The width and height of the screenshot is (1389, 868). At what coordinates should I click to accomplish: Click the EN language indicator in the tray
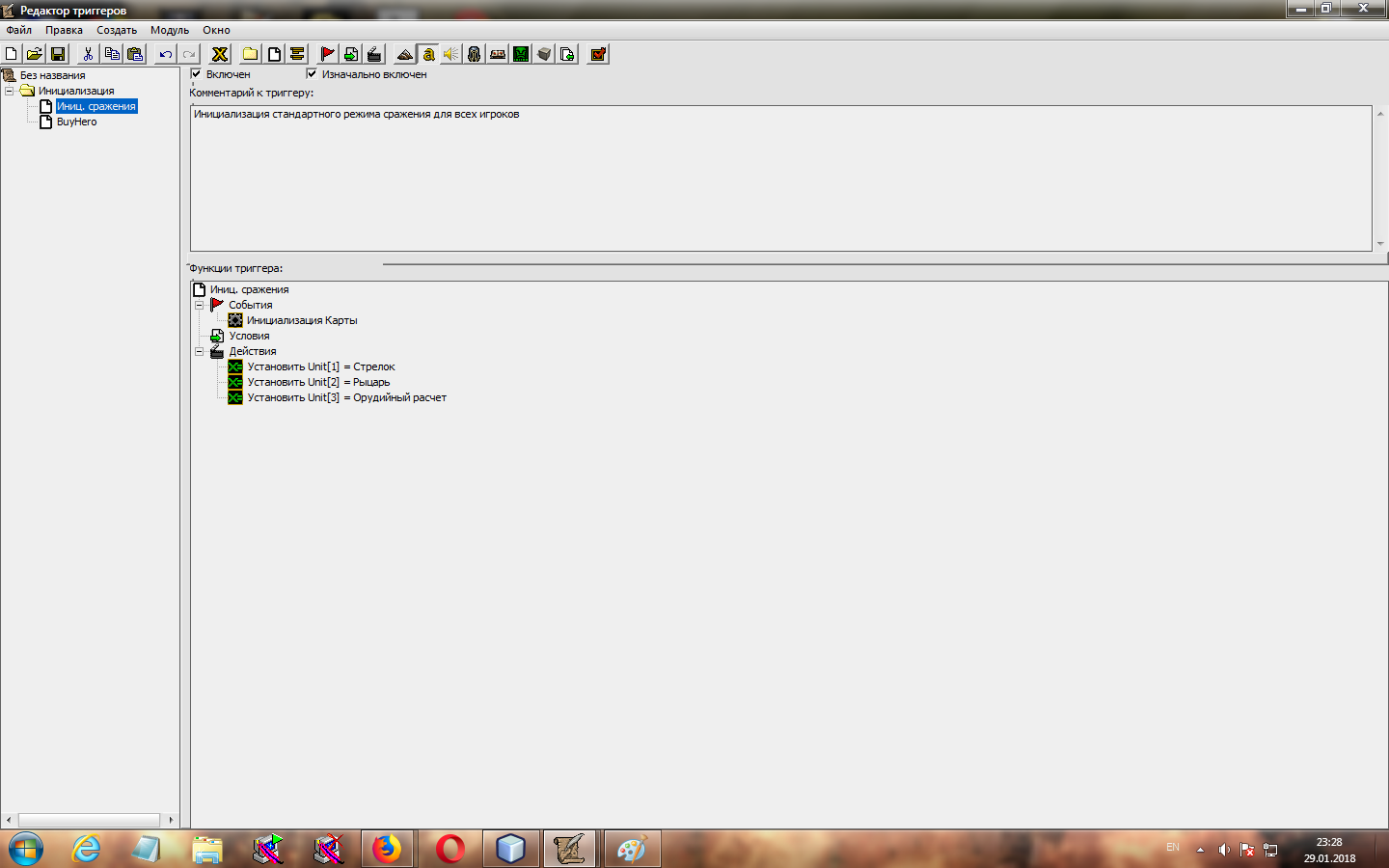pos(1173,848)
